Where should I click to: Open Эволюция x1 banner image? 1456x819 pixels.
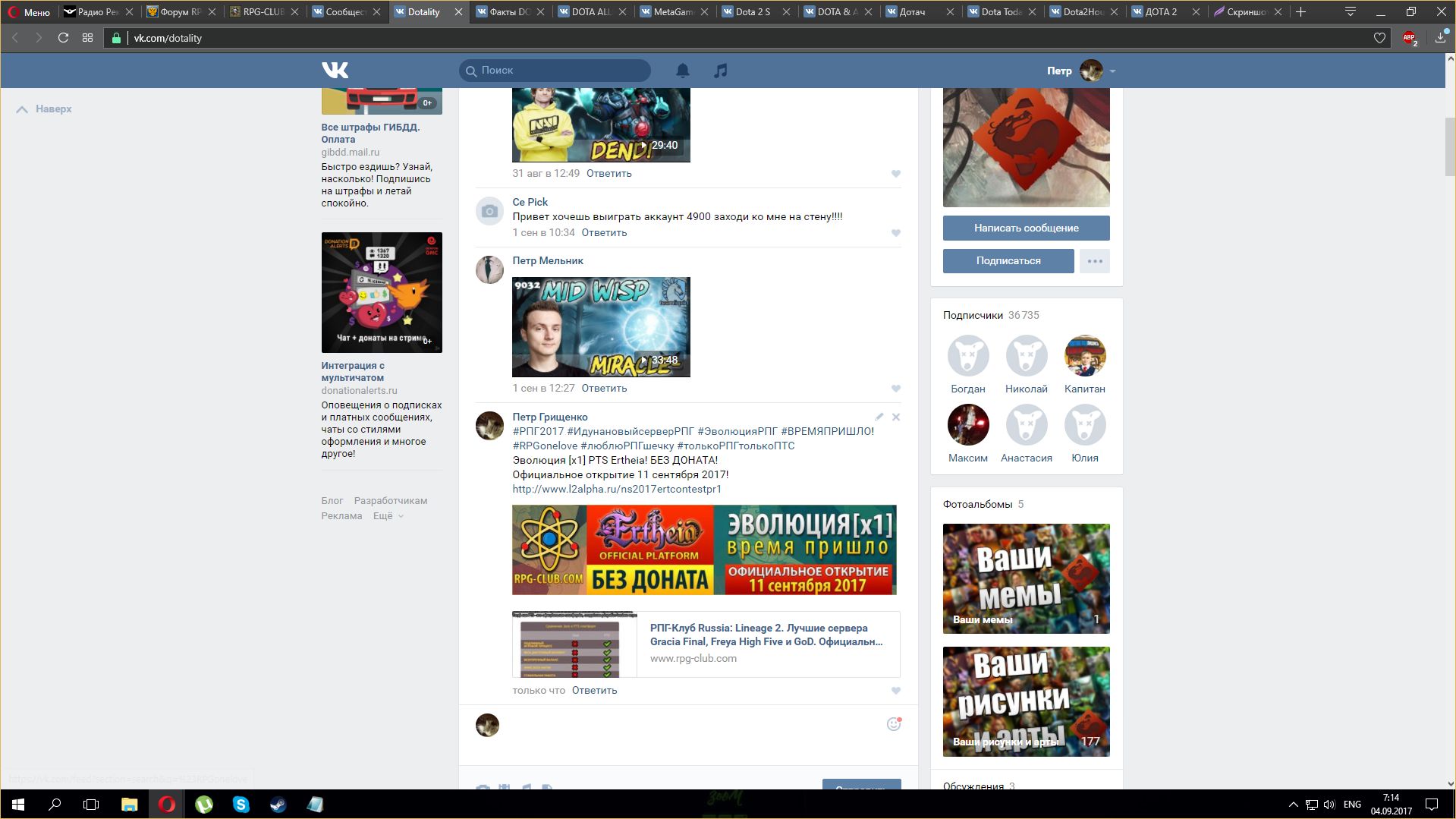(x=704, y=550)
